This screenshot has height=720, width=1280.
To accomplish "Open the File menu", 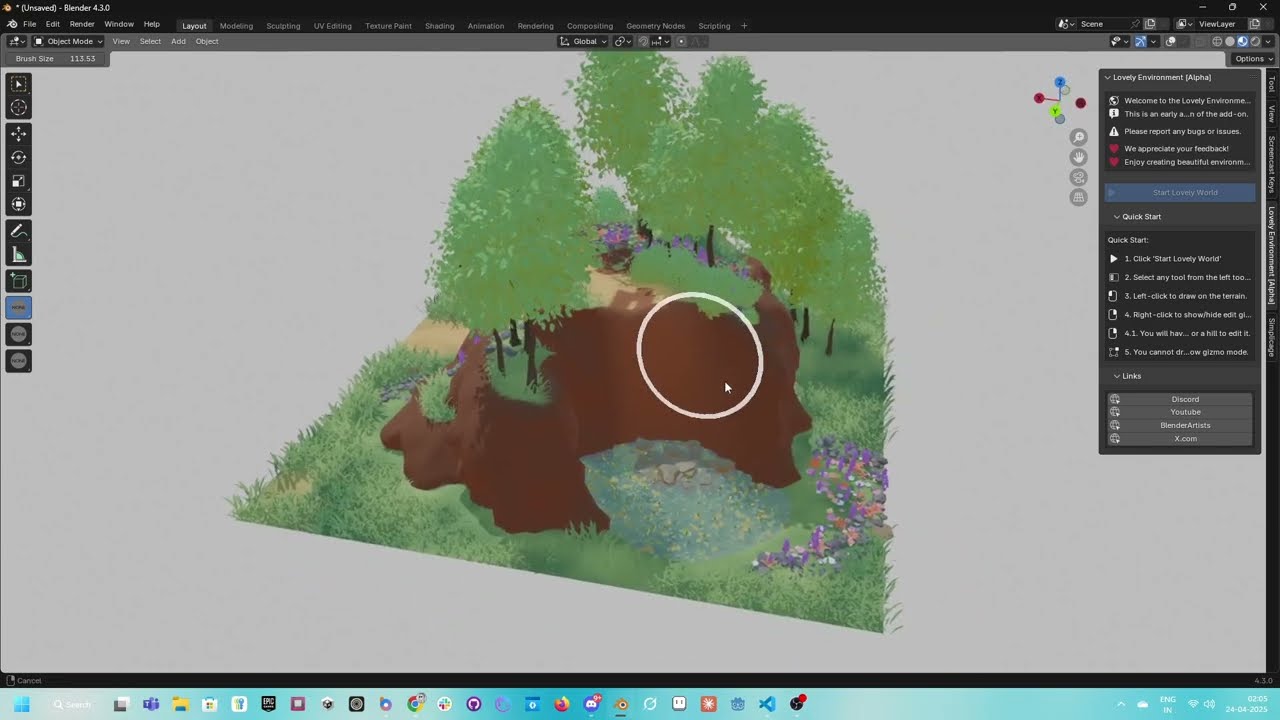I will coord(30,24).
